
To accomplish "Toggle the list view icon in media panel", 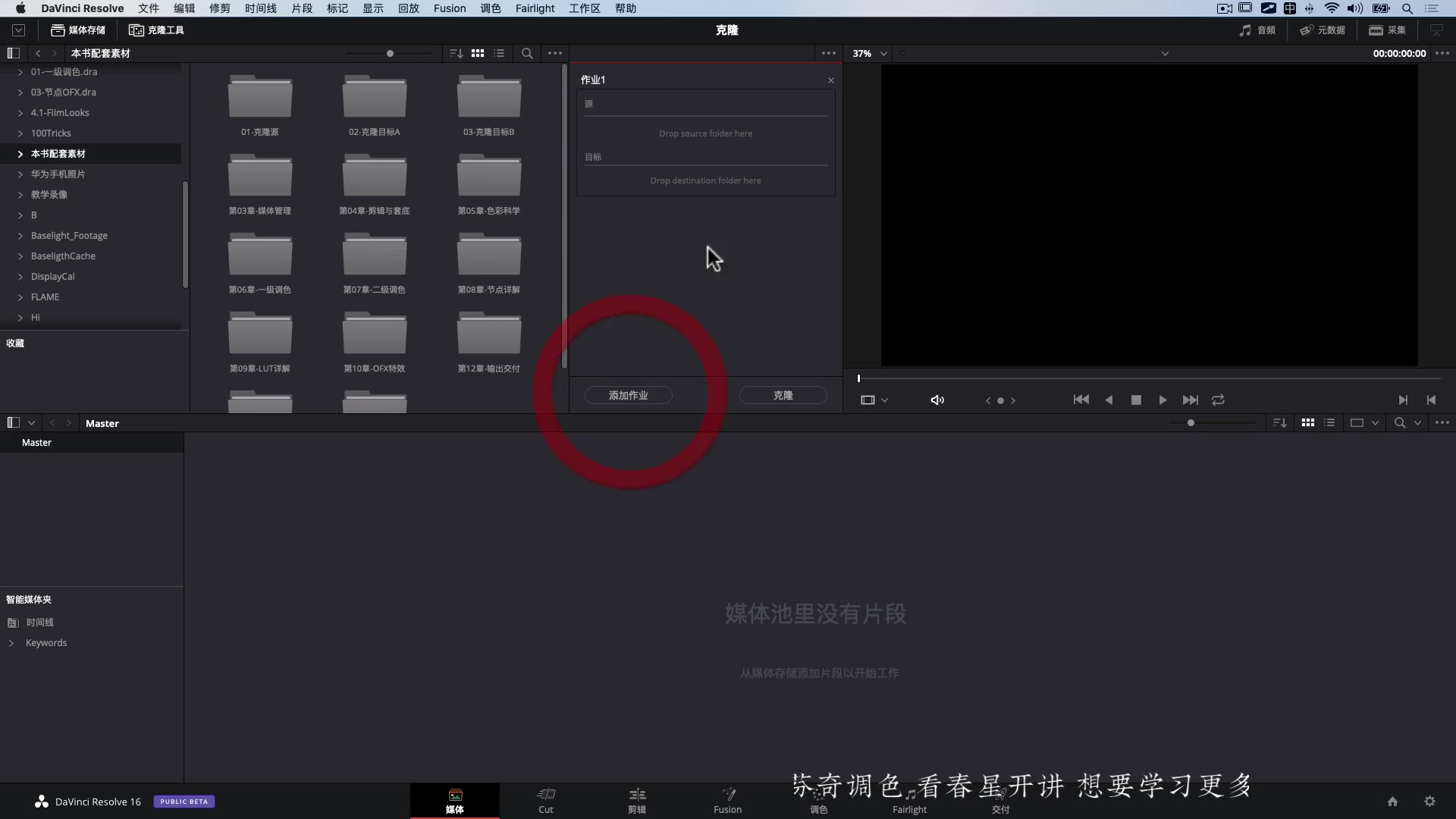I will coord(499,53).
